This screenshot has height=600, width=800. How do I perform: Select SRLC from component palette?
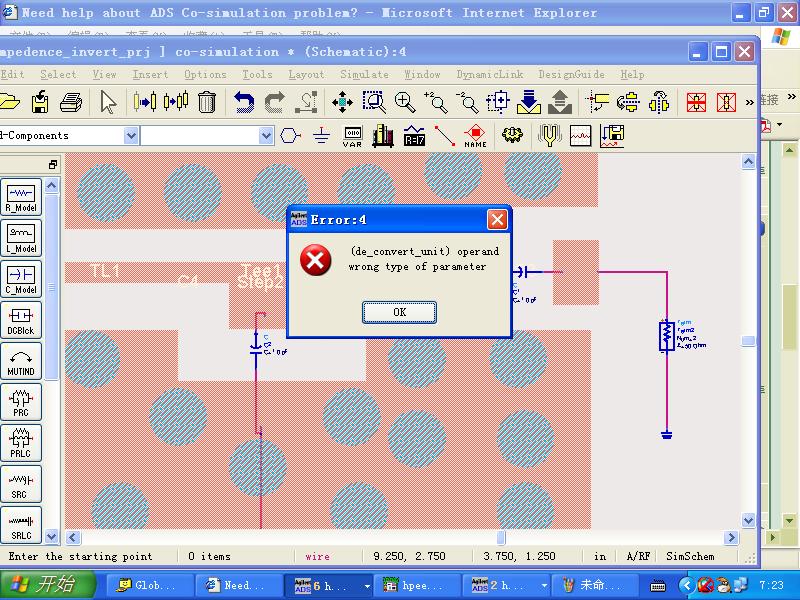coord(21,524)
